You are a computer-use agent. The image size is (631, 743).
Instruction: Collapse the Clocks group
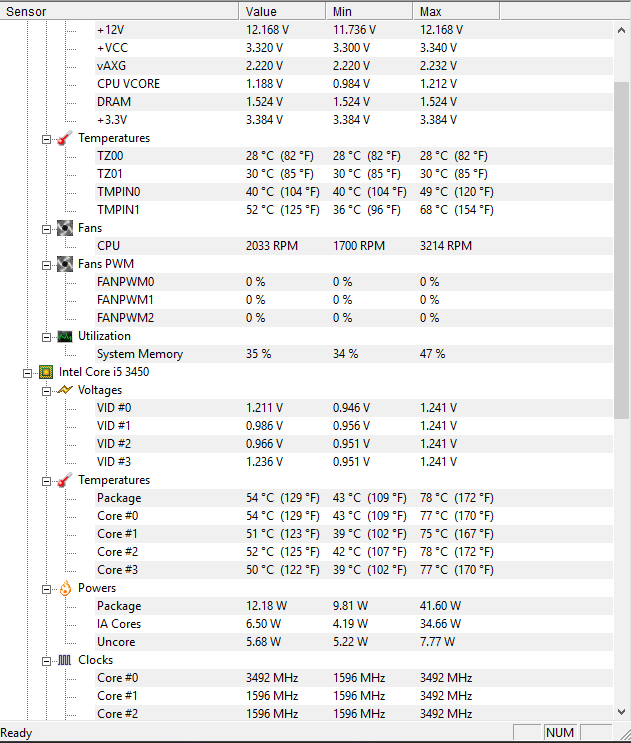coord(46,661)
